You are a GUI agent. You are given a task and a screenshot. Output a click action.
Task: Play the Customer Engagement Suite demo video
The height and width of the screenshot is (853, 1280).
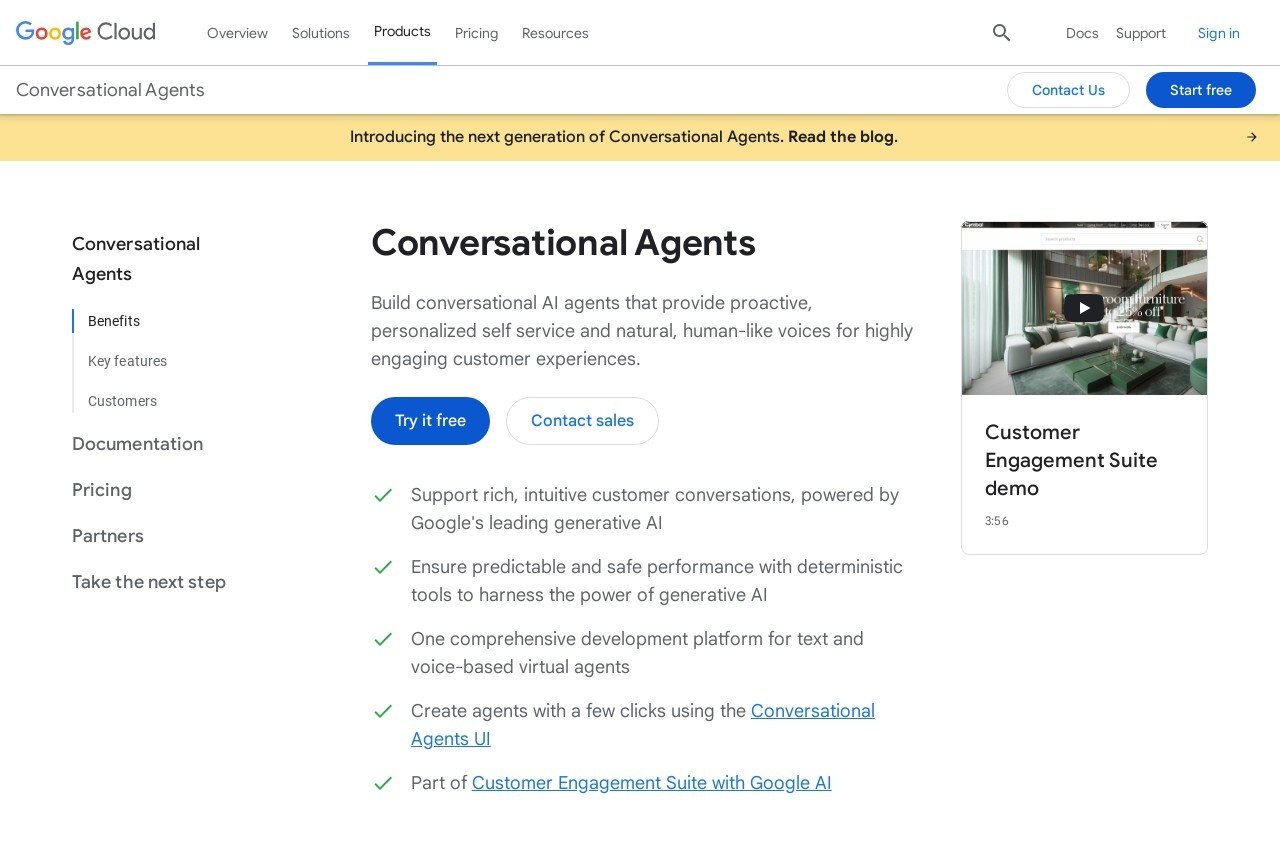(x=1084, y=308)
